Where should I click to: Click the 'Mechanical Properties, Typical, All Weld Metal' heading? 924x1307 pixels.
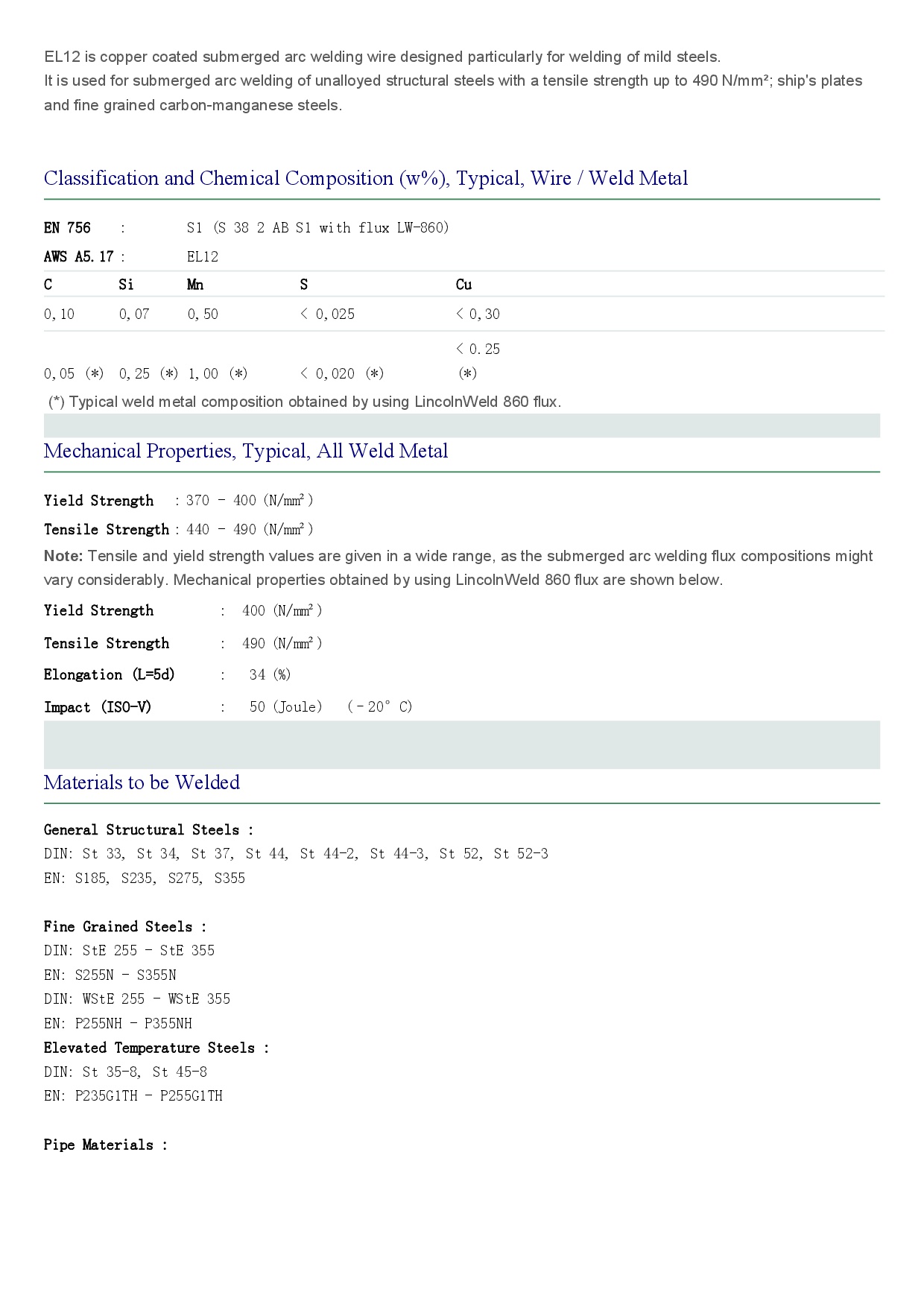246,452
